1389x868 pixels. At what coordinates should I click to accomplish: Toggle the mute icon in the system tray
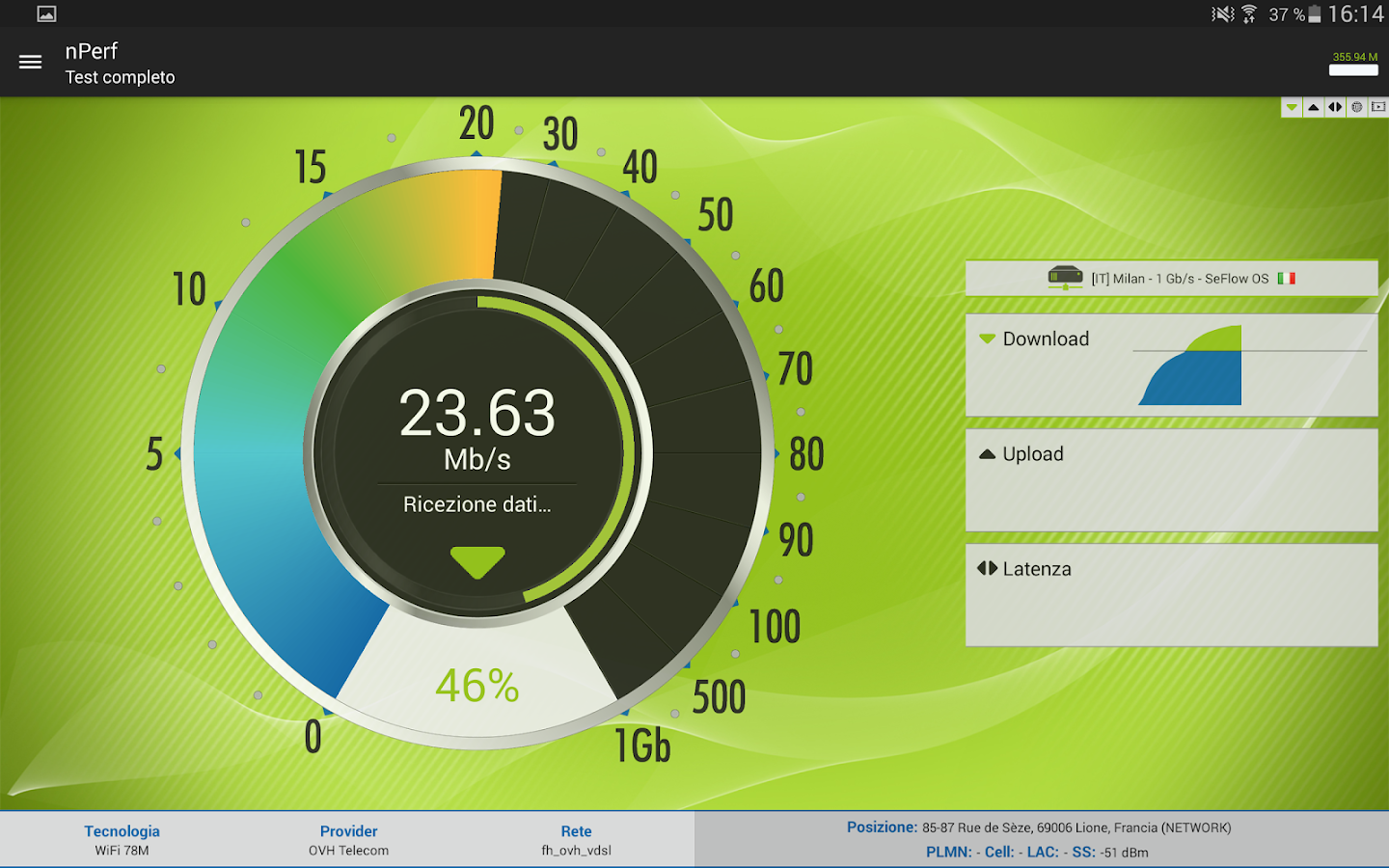click(1223, 14)
